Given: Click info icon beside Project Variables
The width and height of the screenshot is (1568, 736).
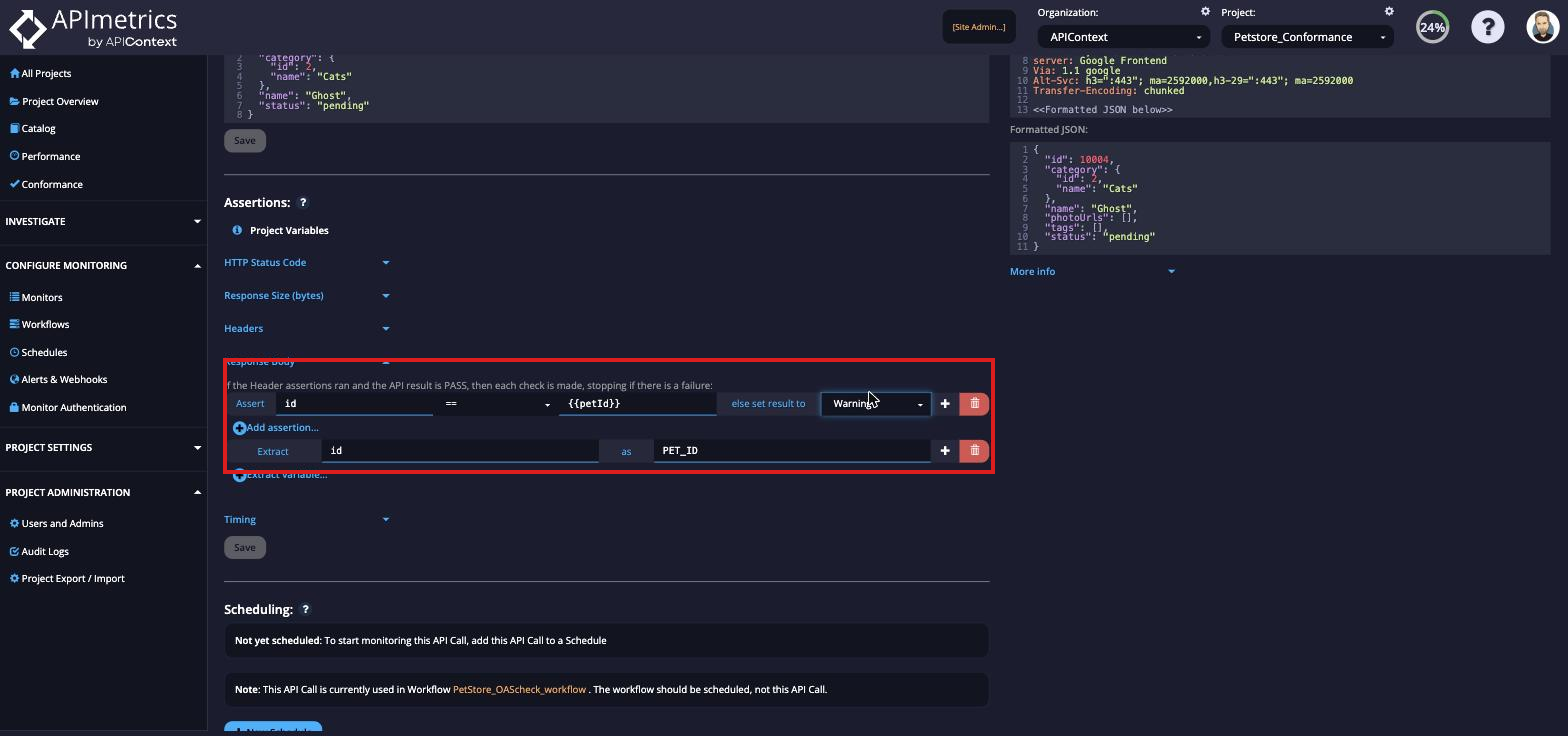Looking at the screenshot, I should pyautogui.click(x=237, y=231).
